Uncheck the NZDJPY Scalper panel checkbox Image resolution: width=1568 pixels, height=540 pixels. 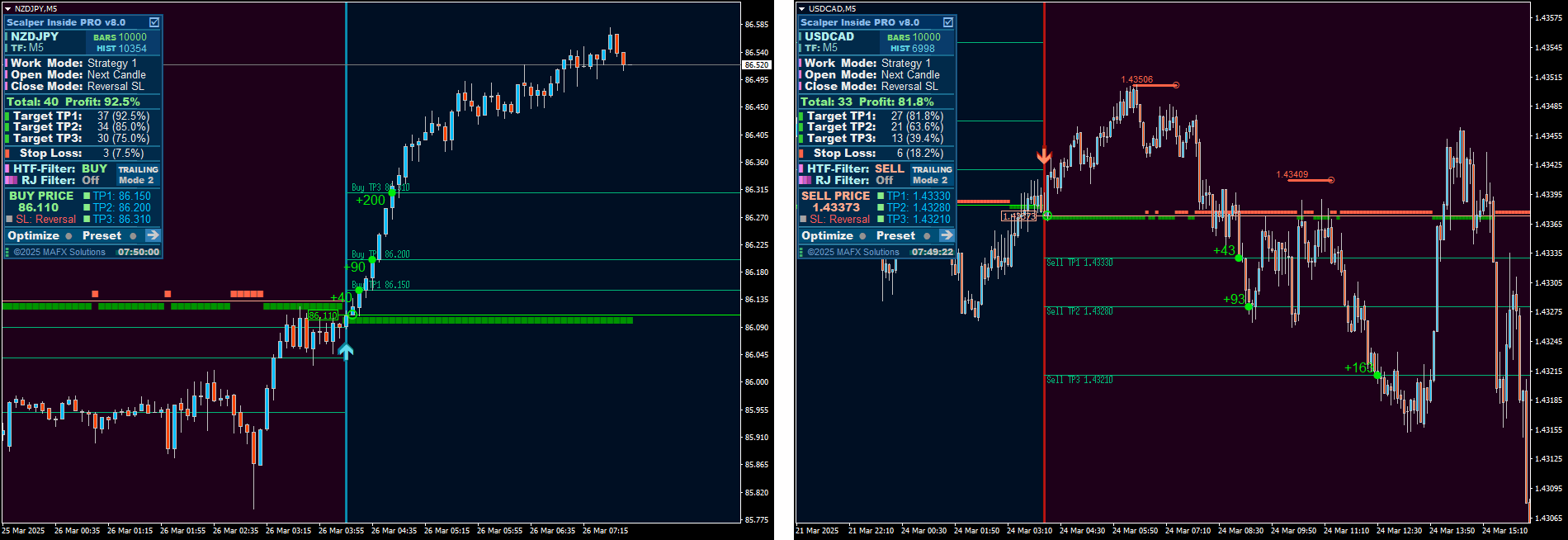point(153,22)
